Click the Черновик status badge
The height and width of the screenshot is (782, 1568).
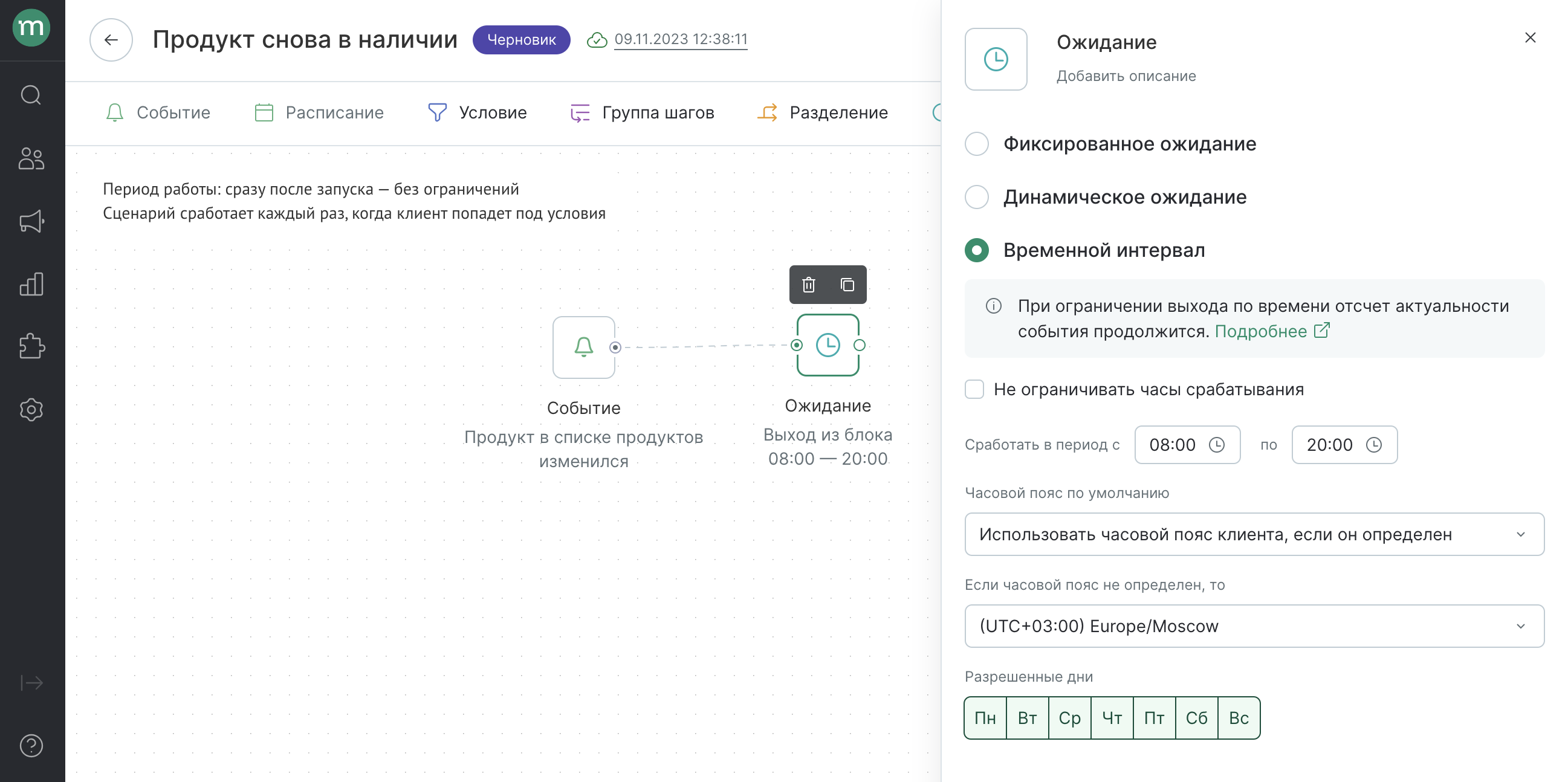[522, 40]
